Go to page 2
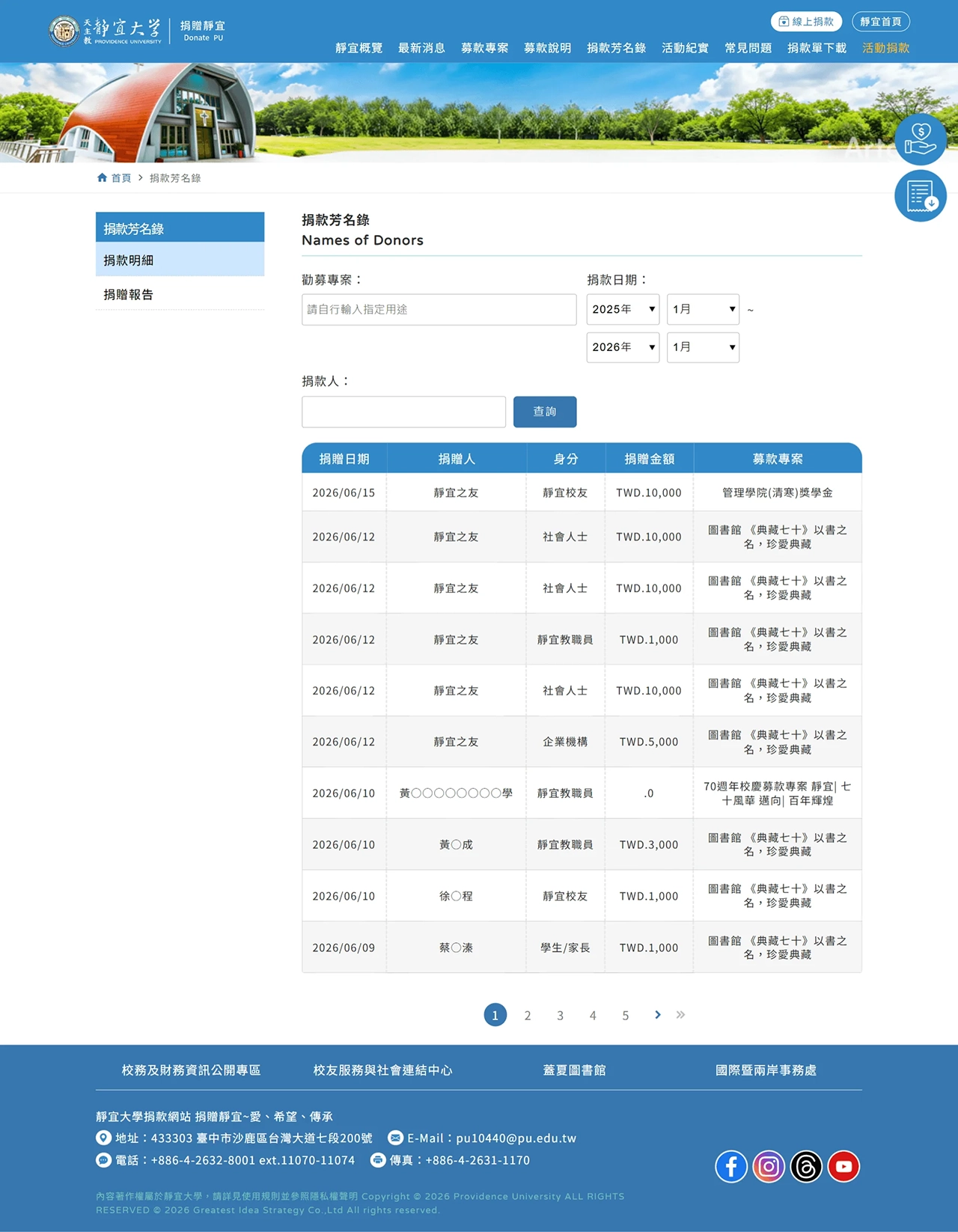958x1232 pixels. click(528, 1015)
